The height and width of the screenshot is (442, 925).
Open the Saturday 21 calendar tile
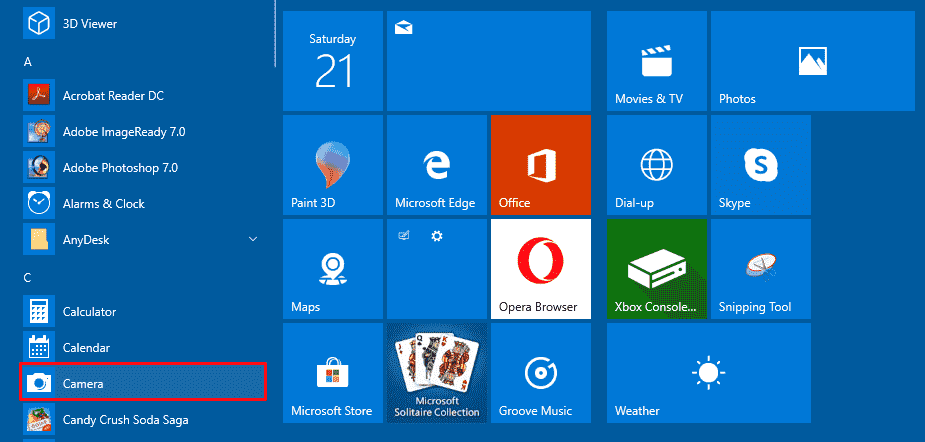[333, 61]
